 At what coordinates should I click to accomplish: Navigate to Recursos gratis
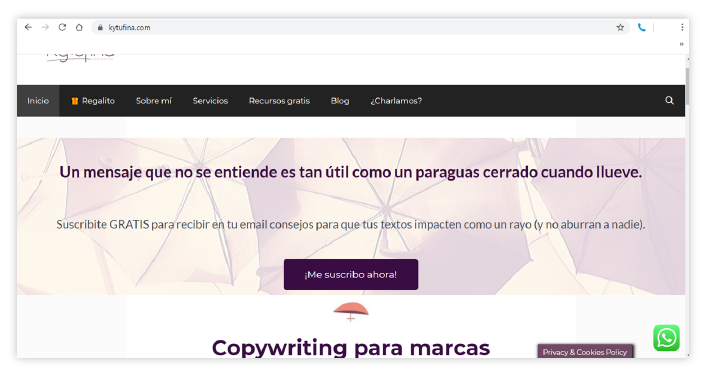pyautogui.click(x=279, y=101)
